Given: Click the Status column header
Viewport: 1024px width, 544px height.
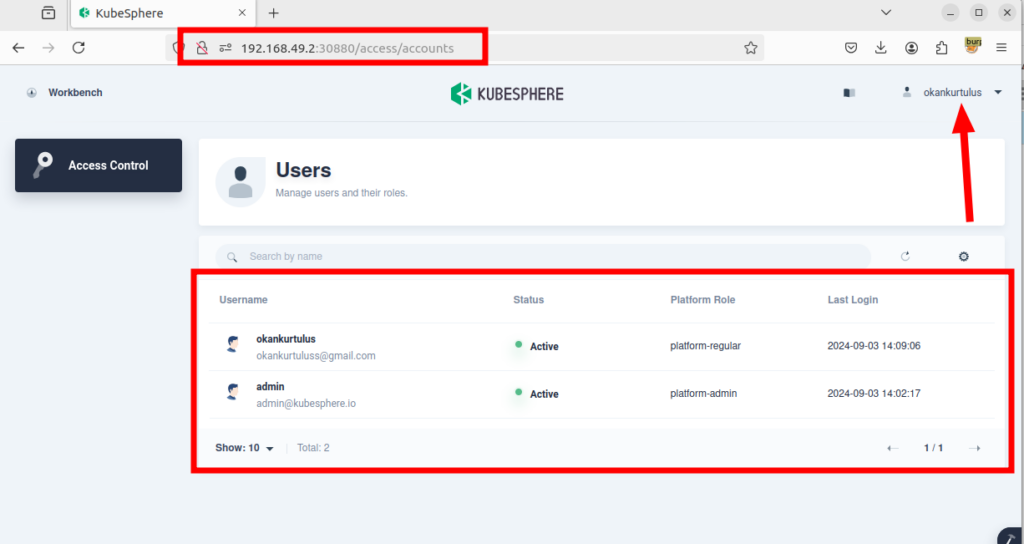Looking at the screenshot, I should coord(528,300).
